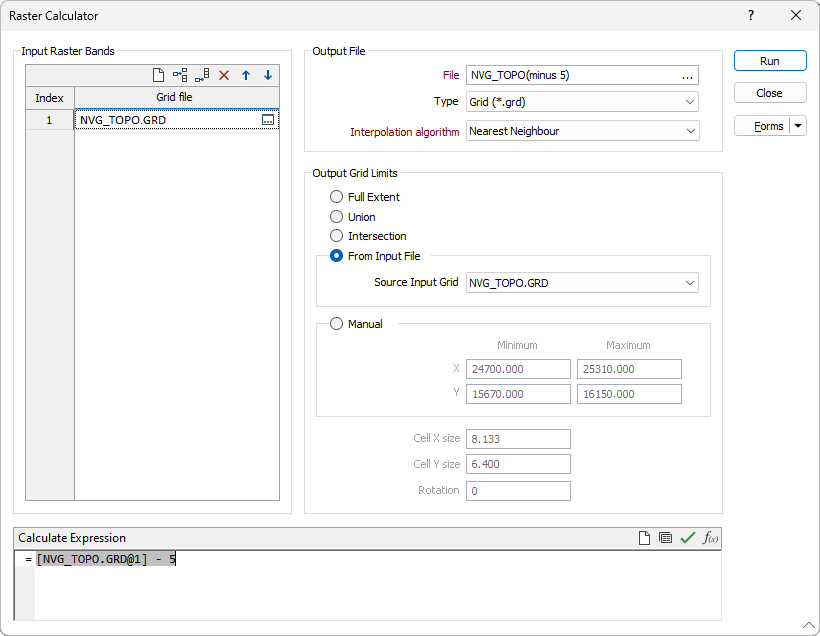
Task: Click the append row icon in the grid toolbar
Action: pyautogui.click(x=202, y=75)
